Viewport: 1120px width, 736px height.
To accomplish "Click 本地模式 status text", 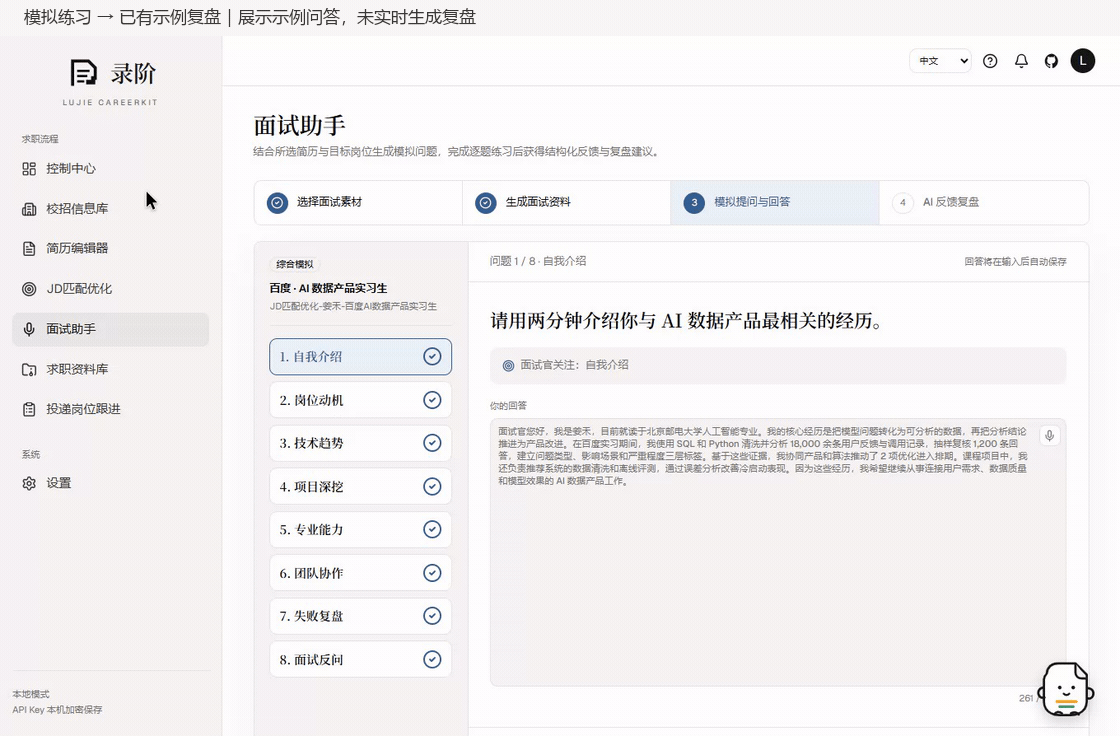I will (x=31, y=695).
